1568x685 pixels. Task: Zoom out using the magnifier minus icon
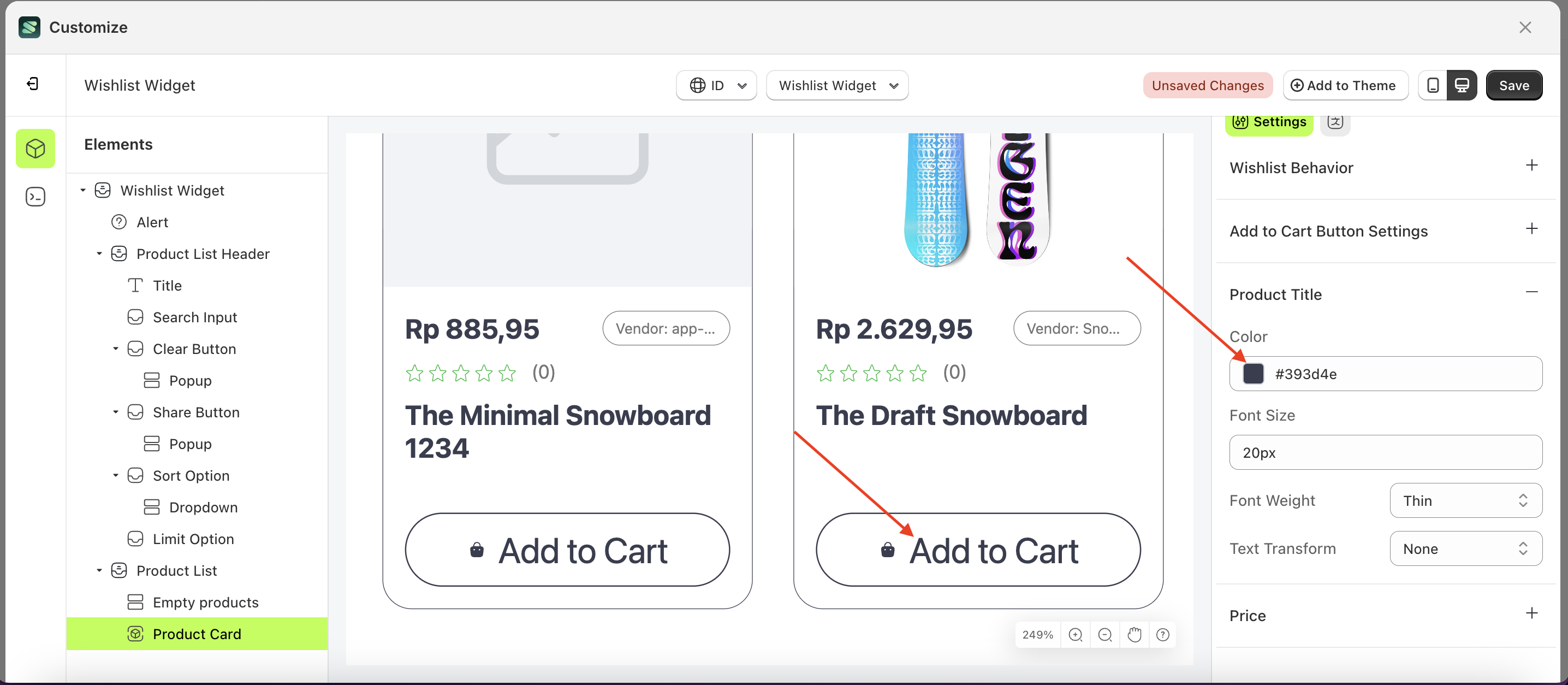click(x=1105, y=634)
